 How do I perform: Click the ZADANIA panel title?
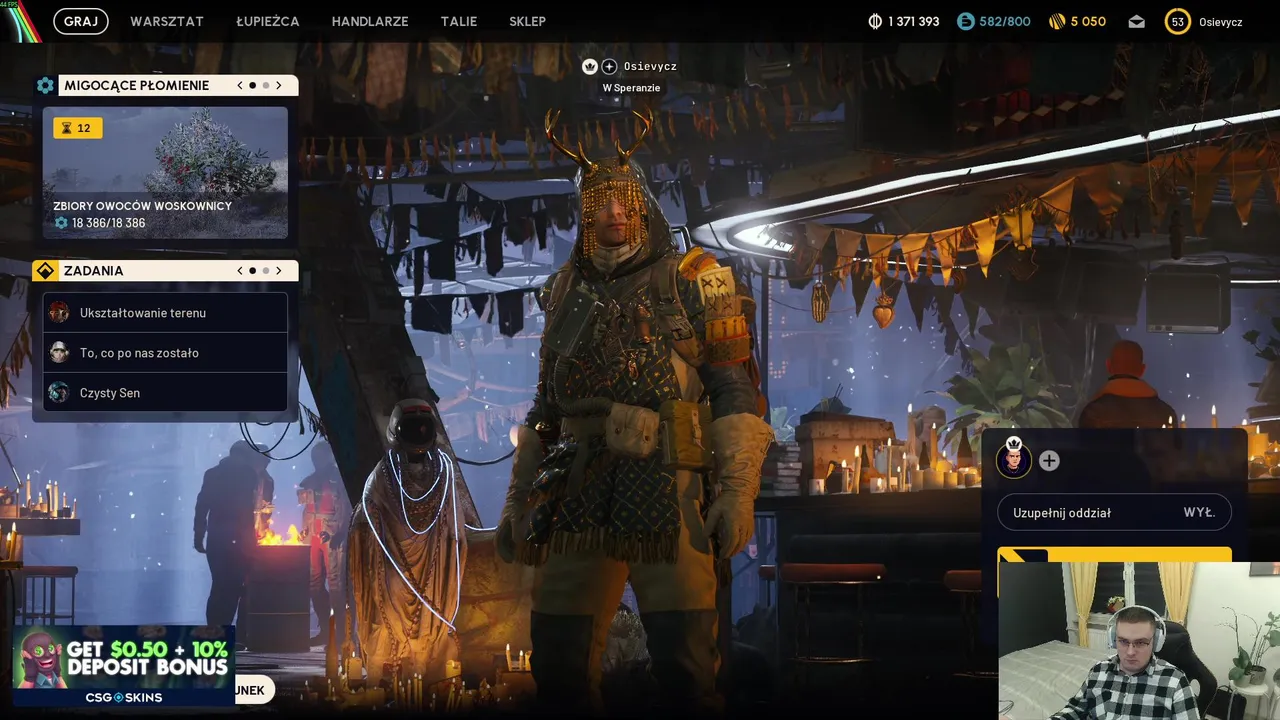[93, 271]
